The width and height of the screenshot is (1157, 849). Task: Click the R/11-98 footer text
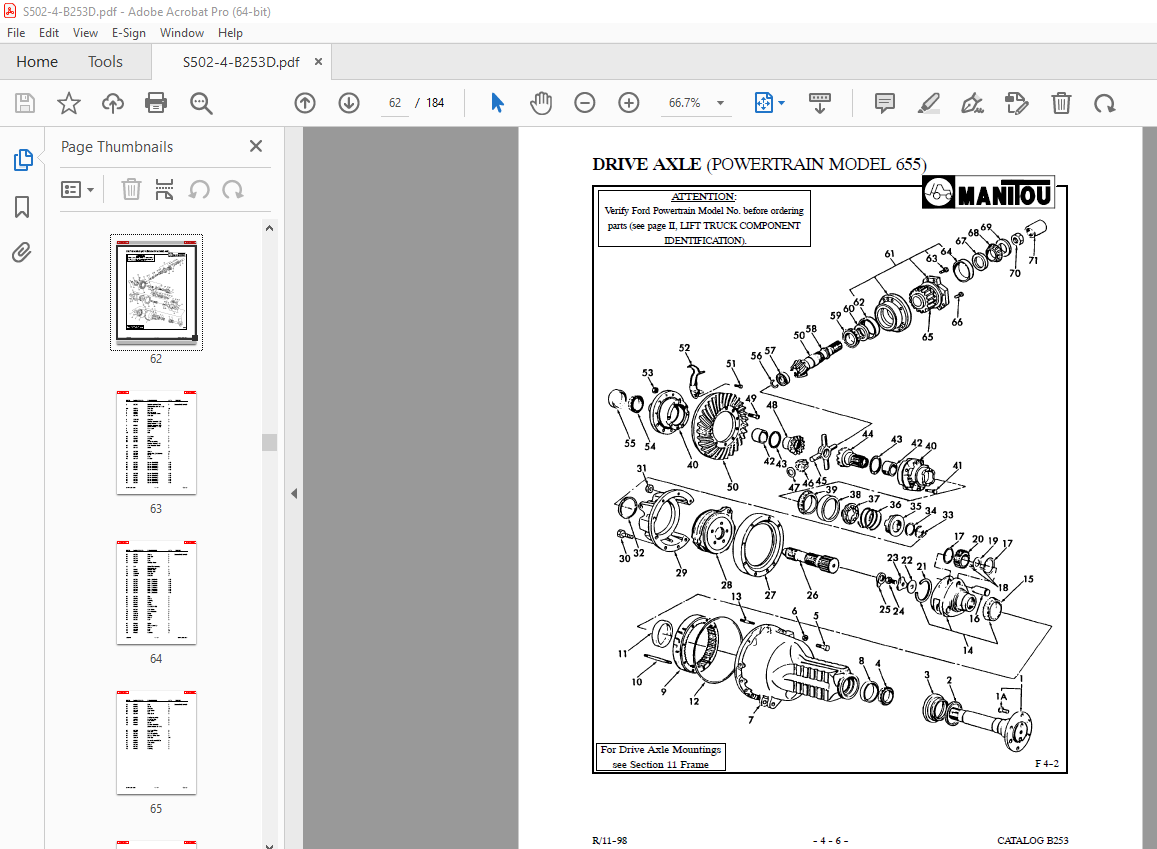pyautogui.click(x=609, y=840)
